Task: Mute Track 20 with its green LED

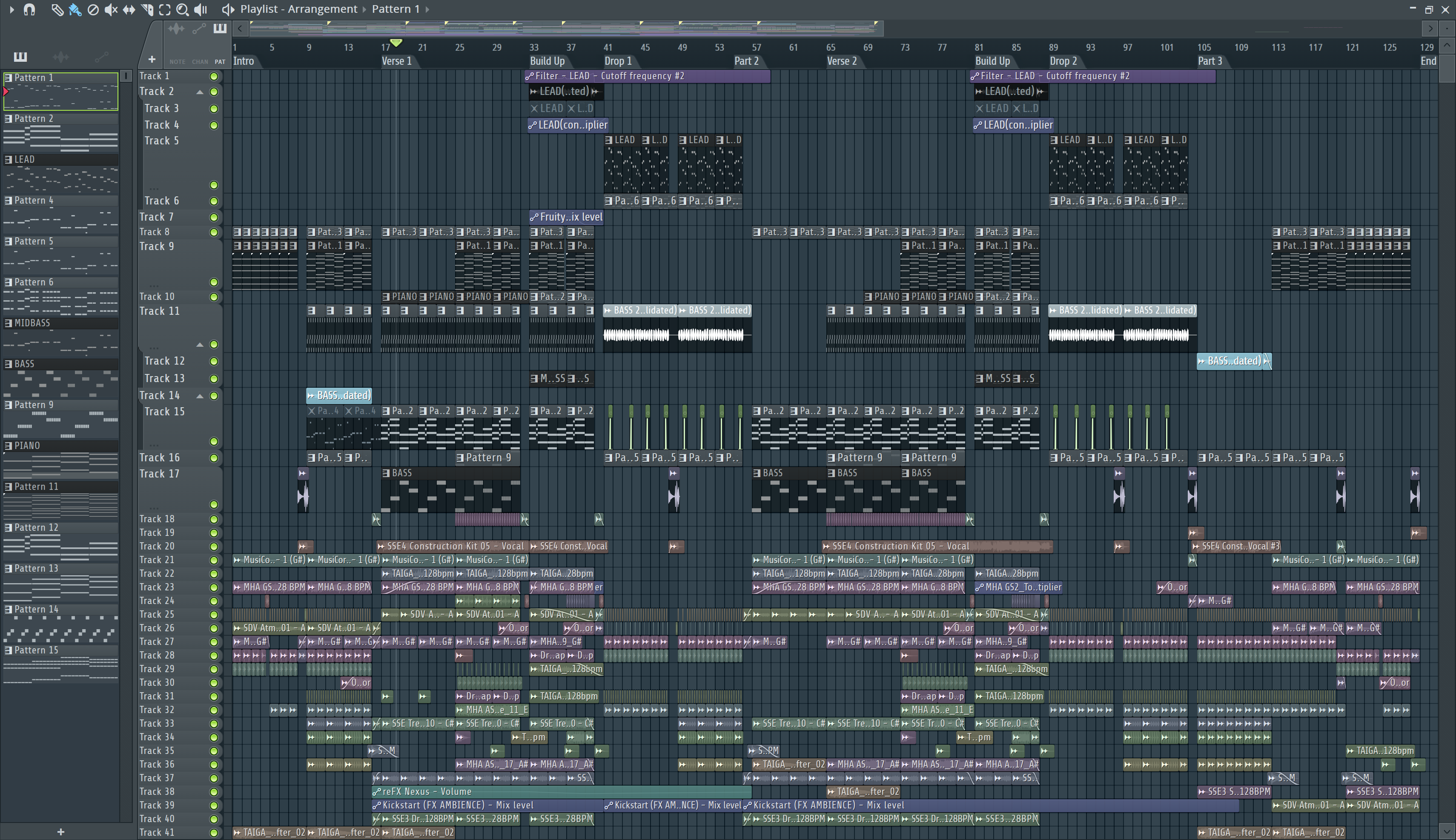Action: [x=214, y=547]
